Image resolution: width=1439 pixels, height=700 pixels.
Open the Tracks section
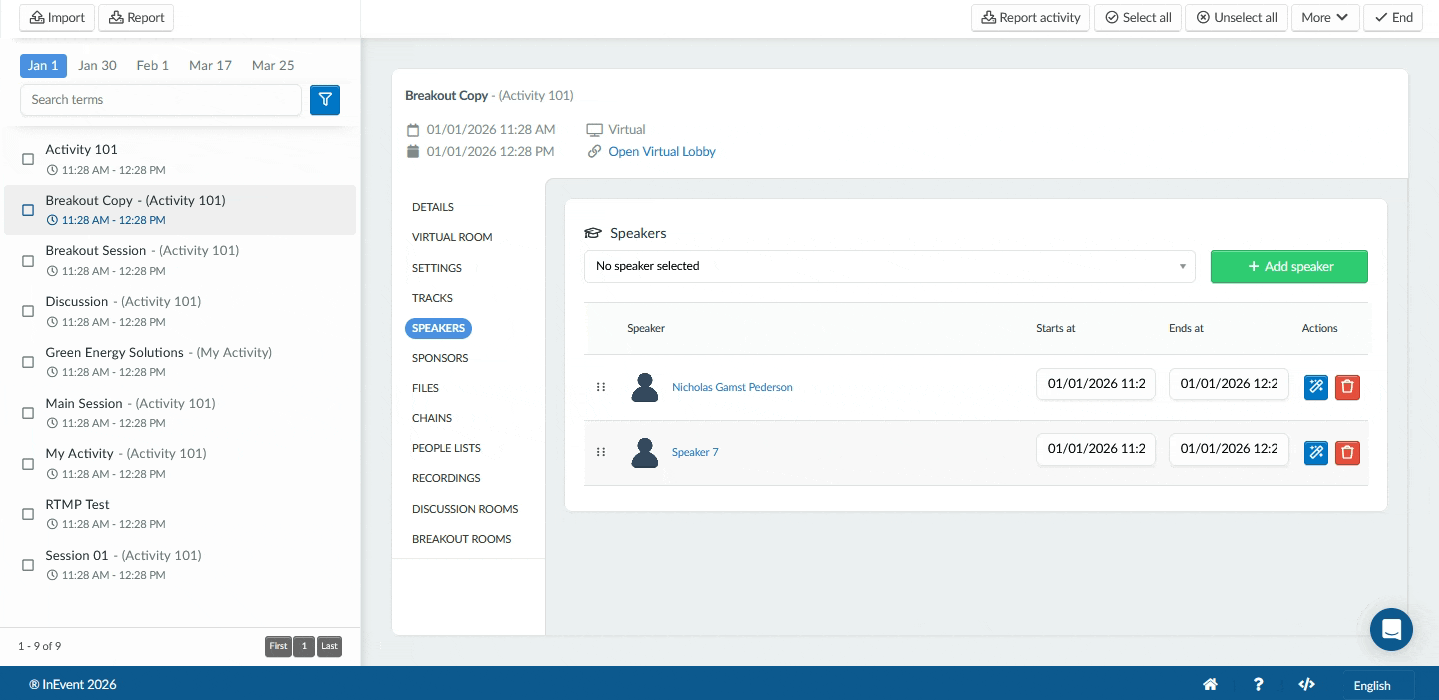click(432, 298)
